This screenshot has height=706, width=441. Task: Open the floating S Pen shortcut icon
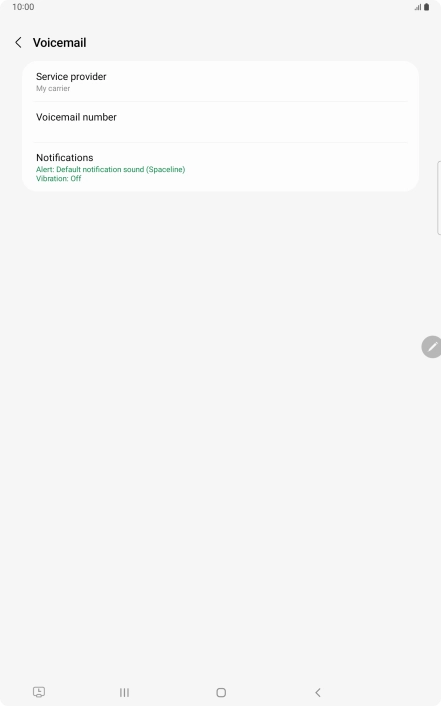coord(432,347)
